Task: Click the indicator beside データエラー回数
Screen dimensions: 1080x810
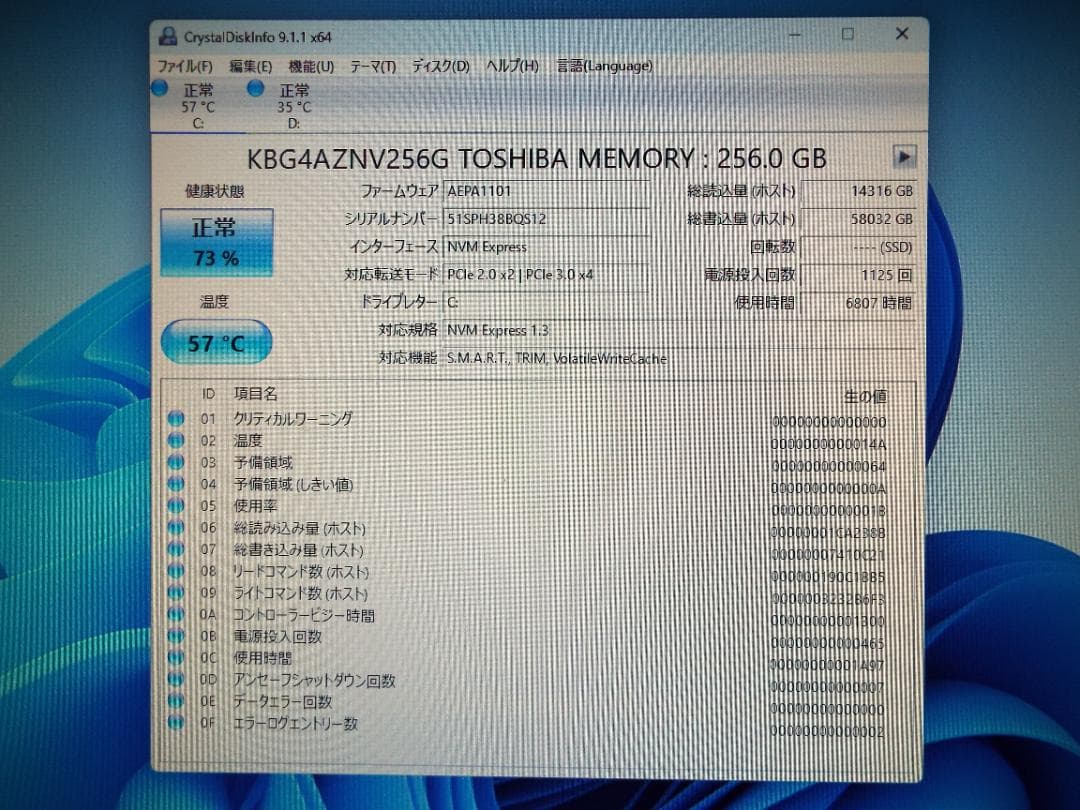Action: tap(176, 702)
